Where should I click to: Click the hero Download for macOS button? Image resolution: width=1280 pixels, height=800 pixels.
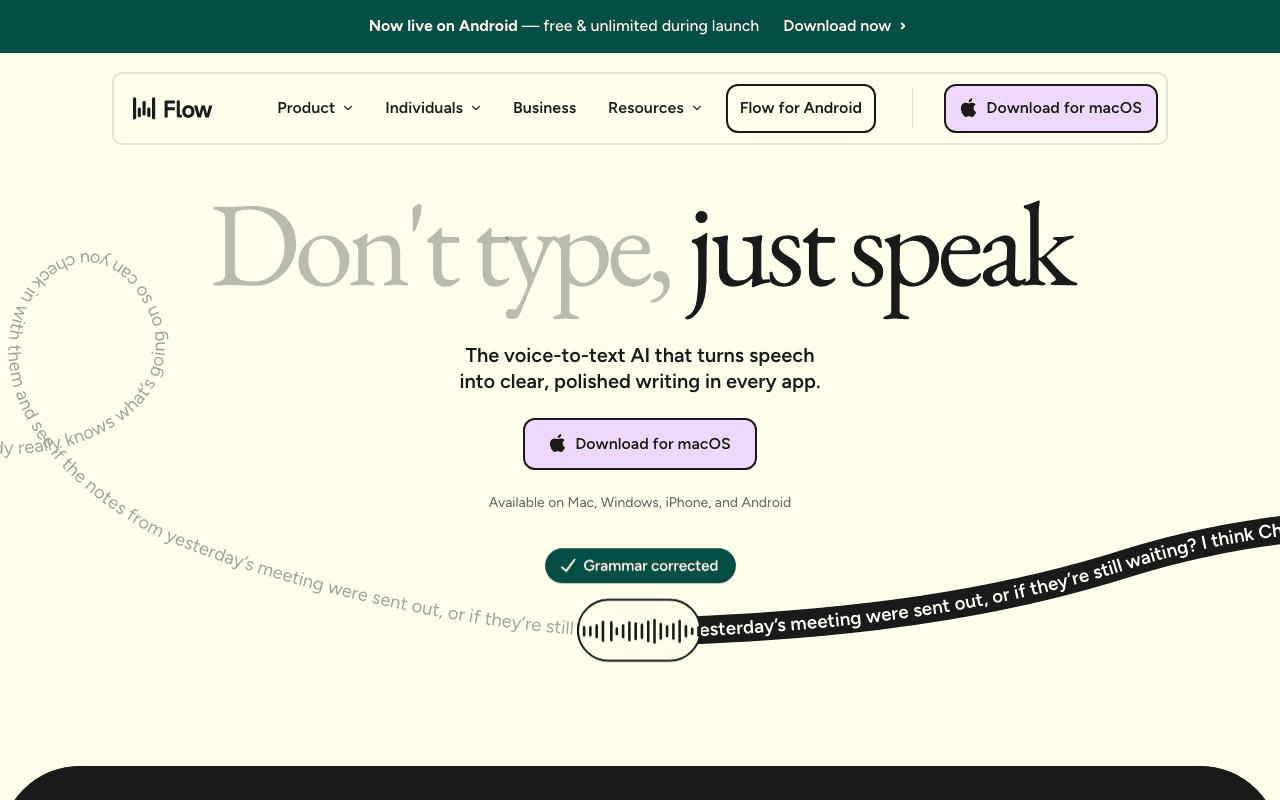tap(639, 443)
